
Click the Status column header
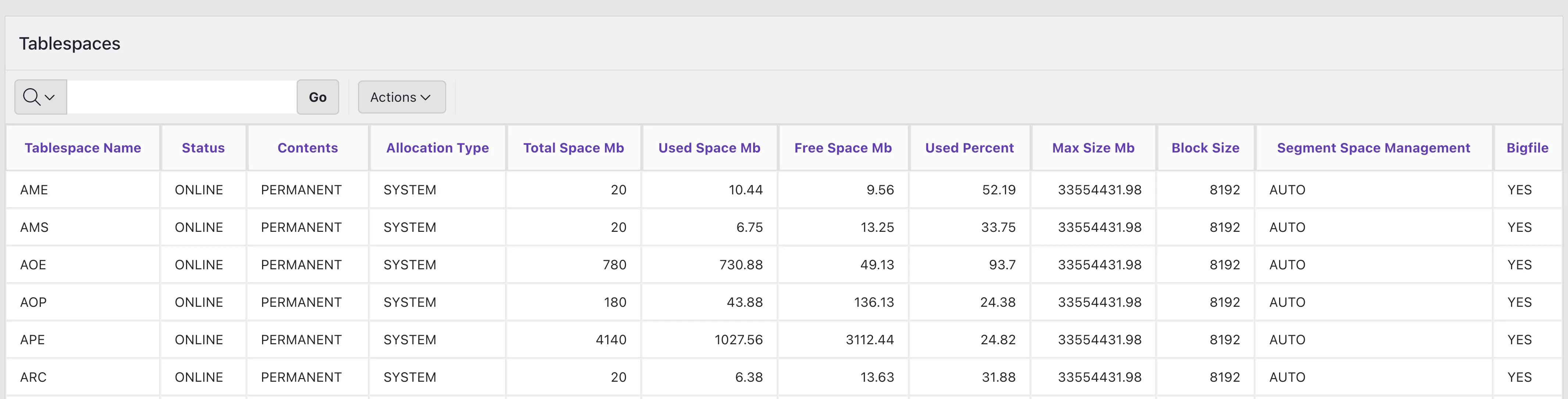coord(203,147)
